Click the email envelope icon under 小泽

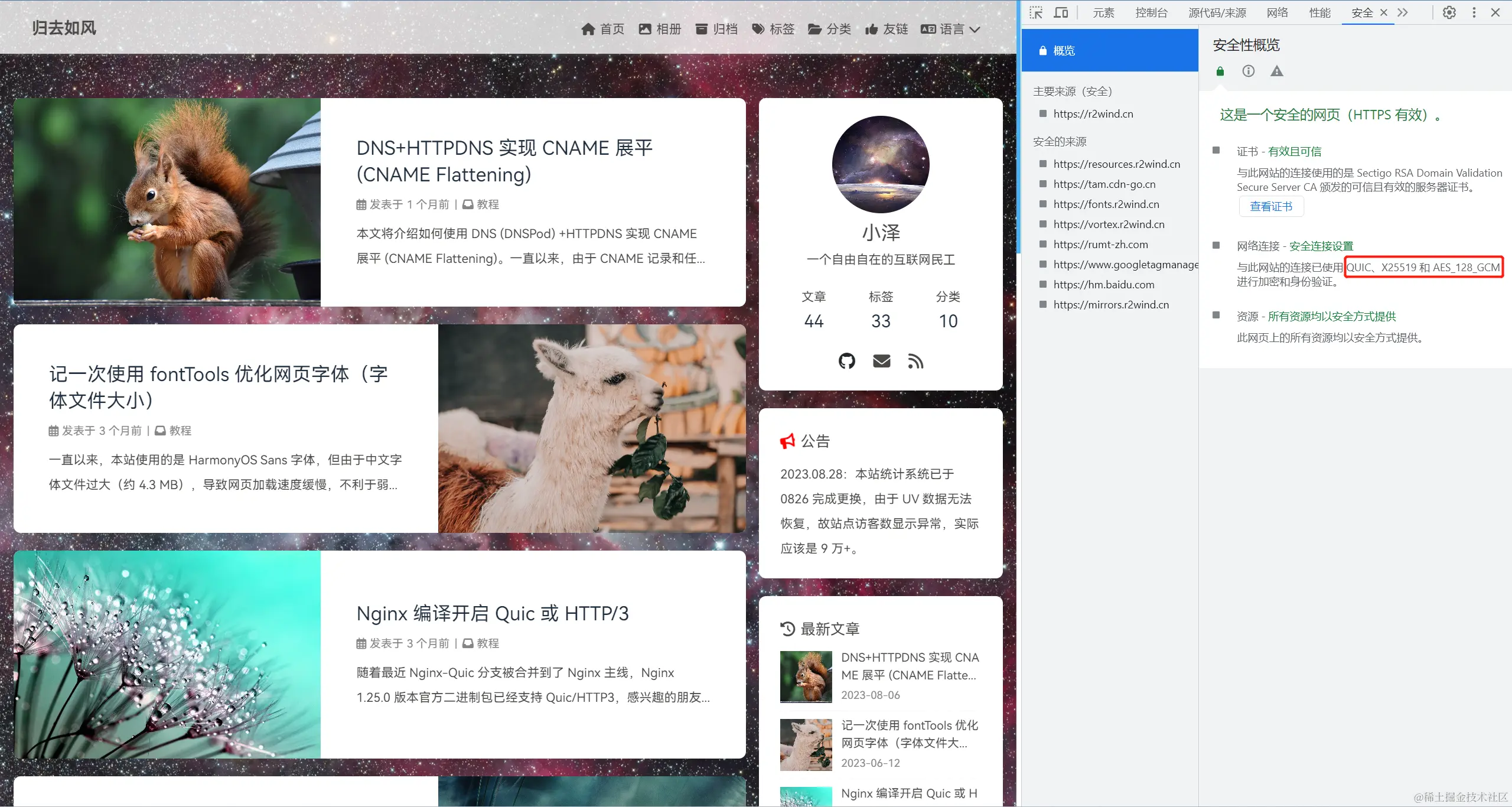(x=881, y=361)
